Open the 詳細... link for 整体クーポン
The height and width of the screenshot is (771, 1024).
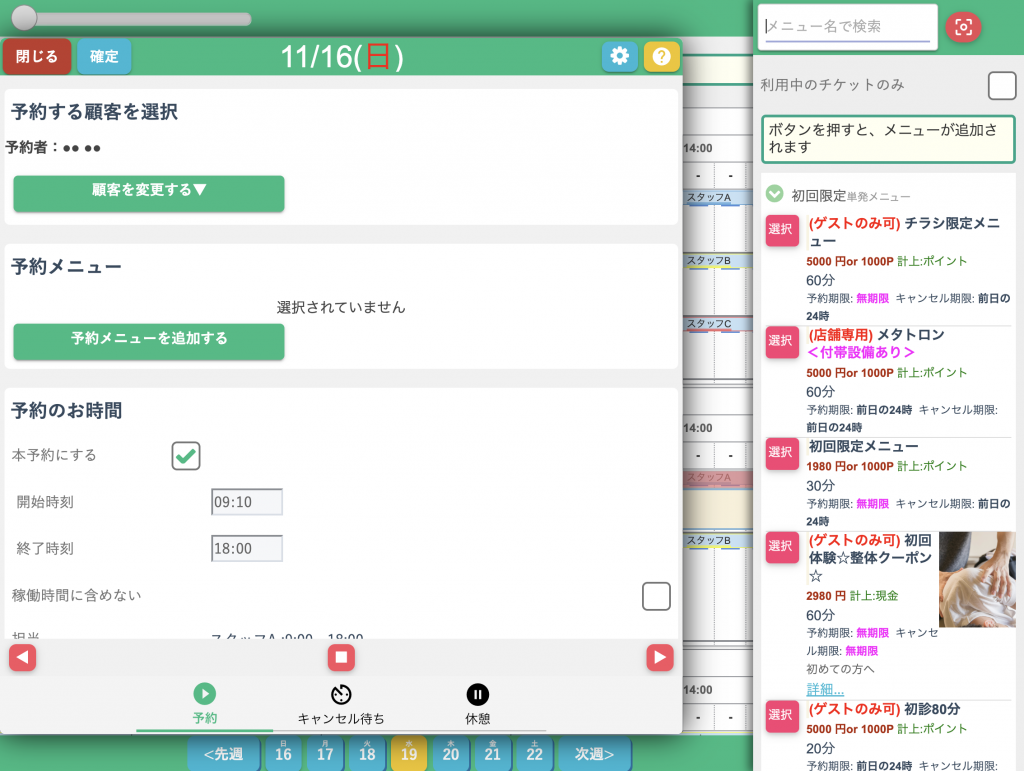tap(825, 689)
